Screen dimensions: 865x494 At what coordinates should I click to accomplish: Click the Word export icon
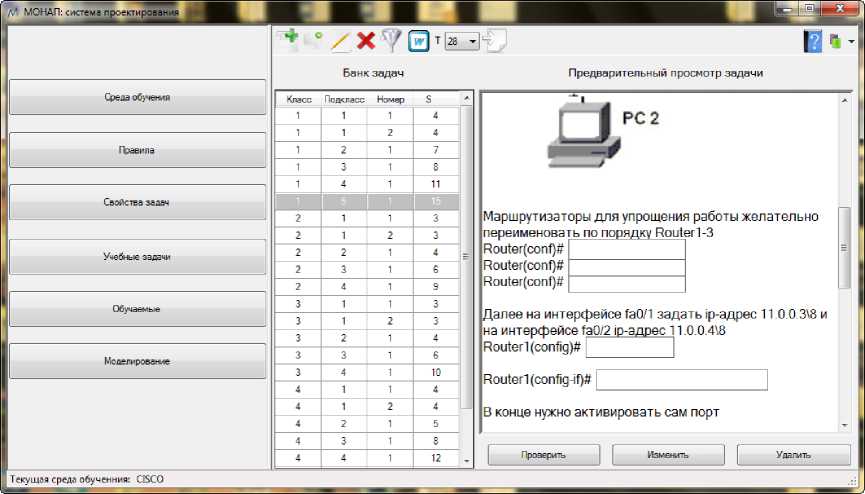click(x=418, y=41)
